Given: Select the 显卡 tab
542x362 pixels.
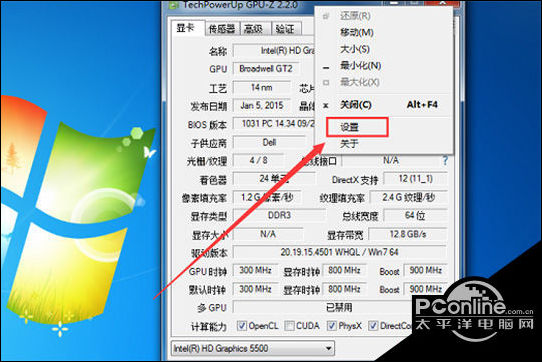Looking at the screenshot, I should (x=187, y=28).
